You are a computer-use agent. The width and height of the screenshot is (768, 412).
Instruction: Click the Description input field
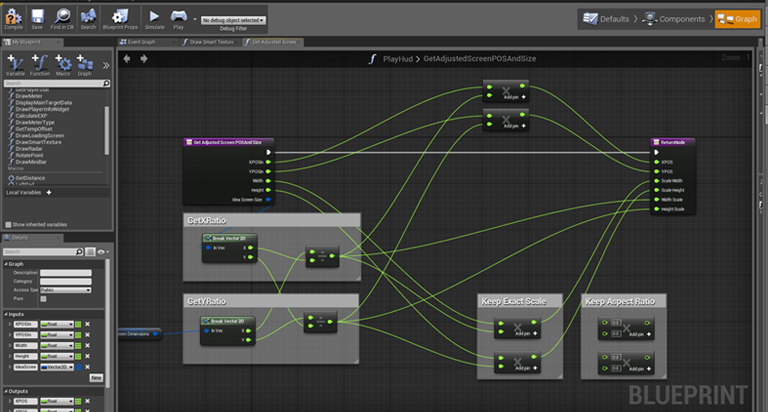[66, 273]
